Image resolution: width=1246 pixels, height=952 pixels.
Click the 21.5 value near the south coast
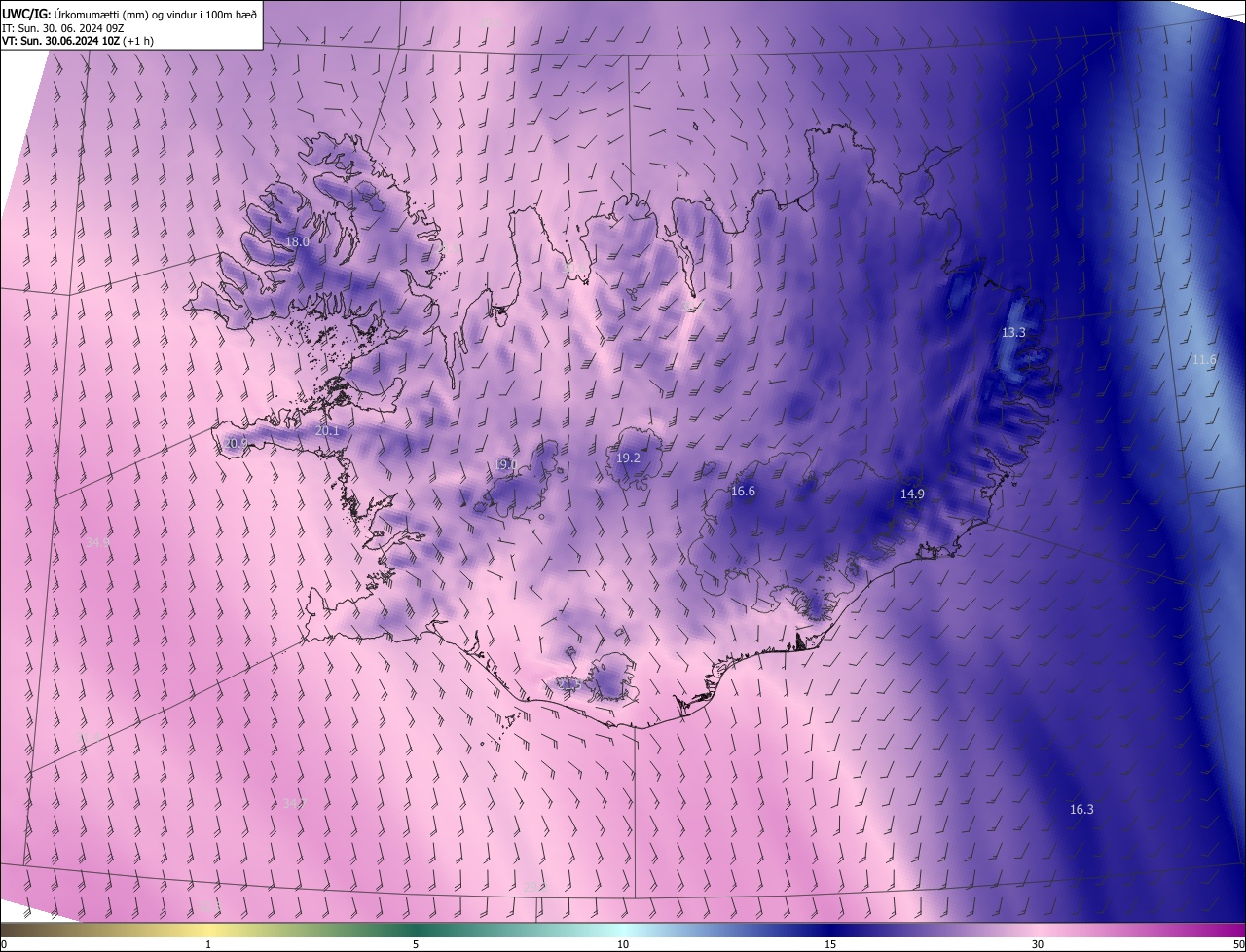[568, 685]
